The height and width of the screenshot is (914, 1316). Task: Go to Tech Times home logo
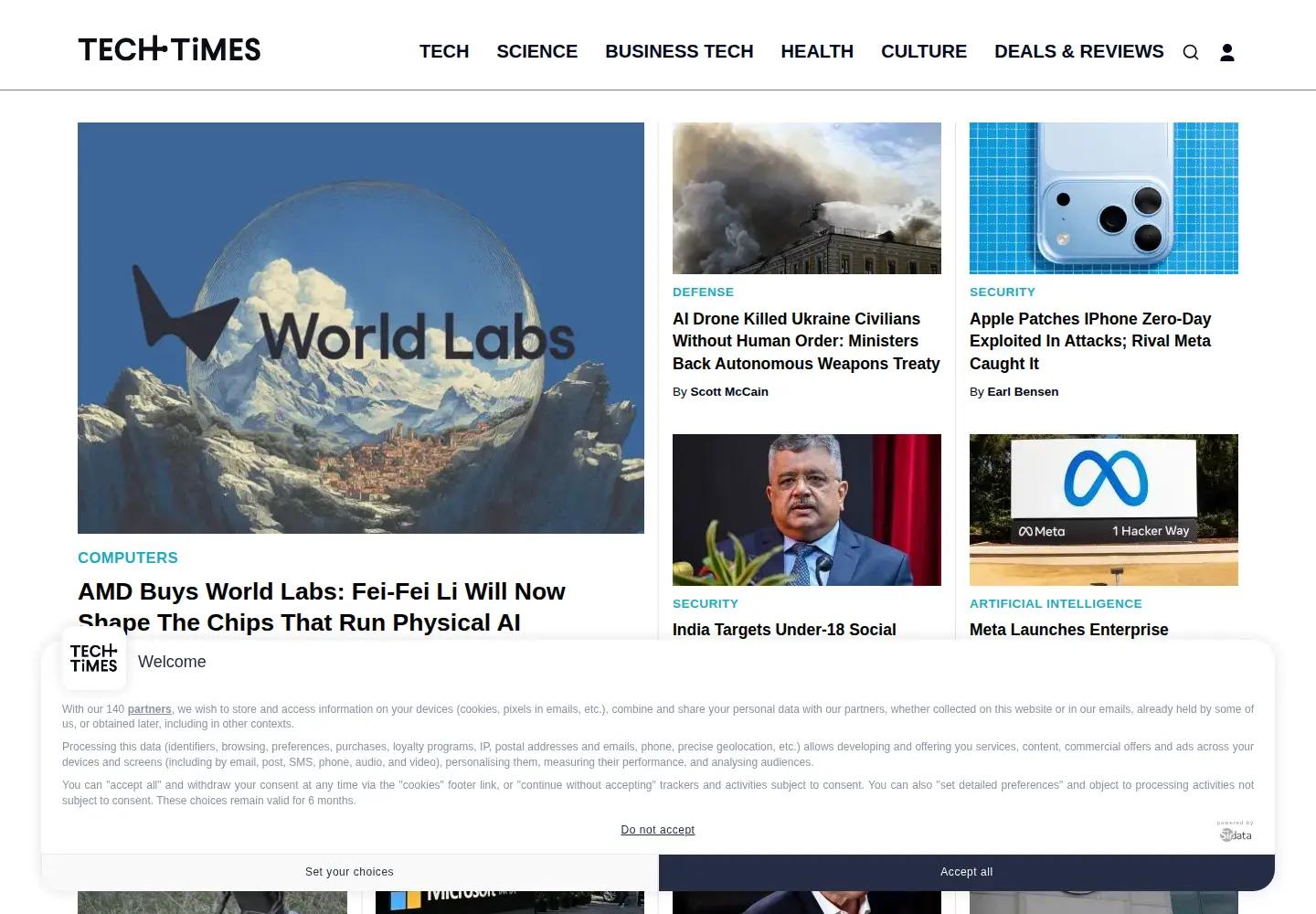169,49
